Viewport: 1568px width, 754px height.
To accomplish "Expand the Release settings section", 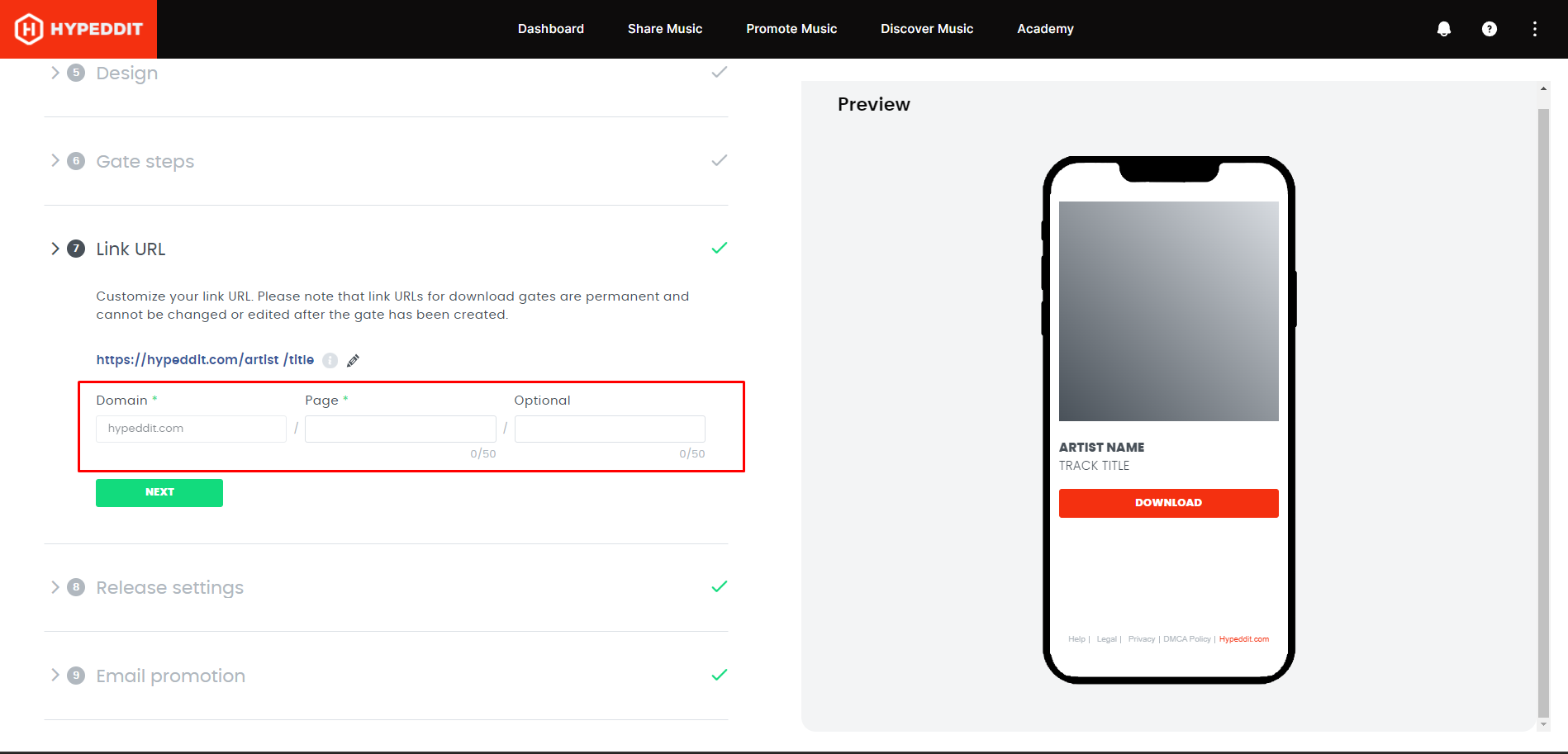I will coord(55,587).
